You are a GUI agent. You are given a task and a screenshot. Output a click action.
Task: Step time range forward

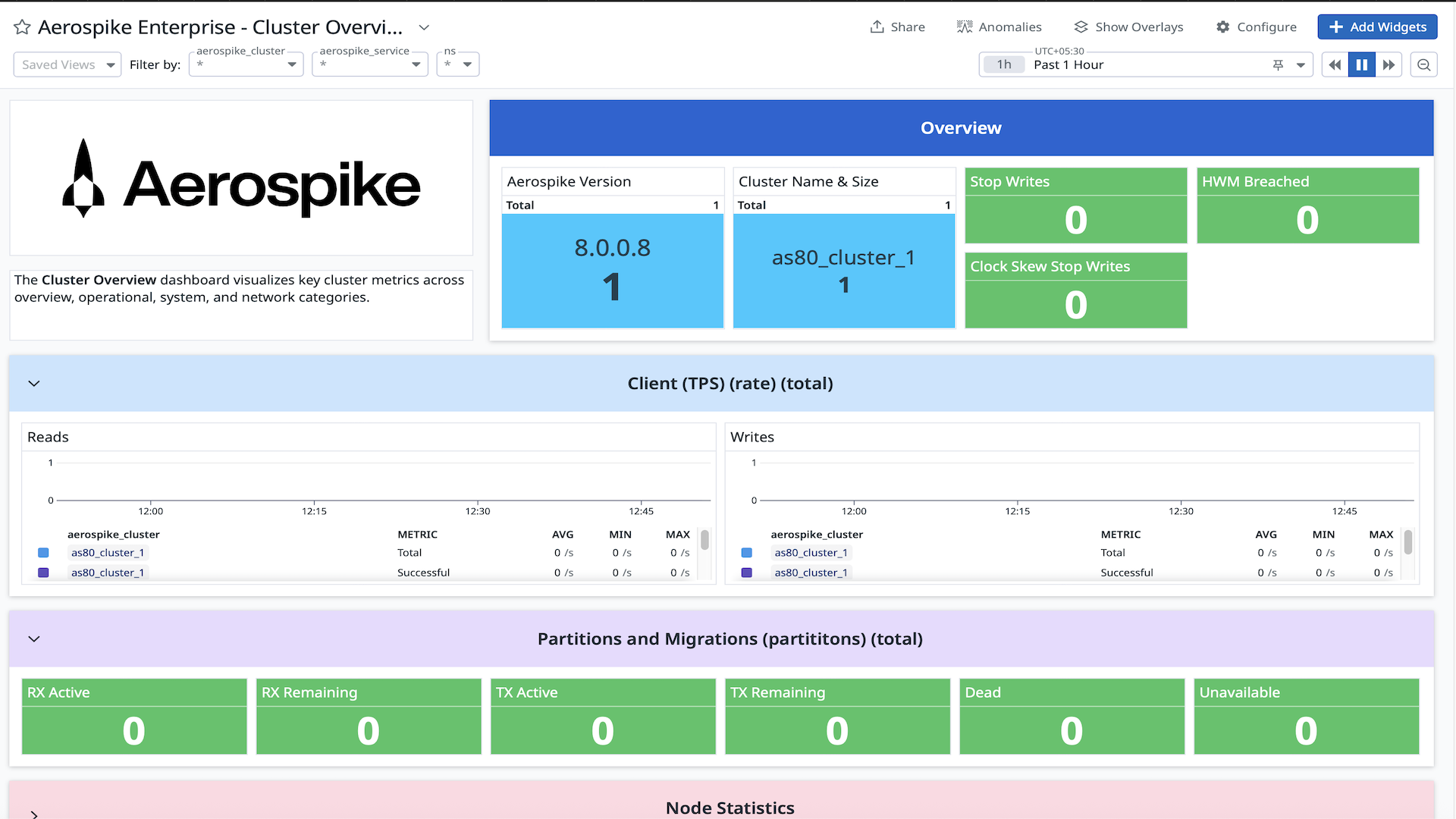[x=1389, y=64]
